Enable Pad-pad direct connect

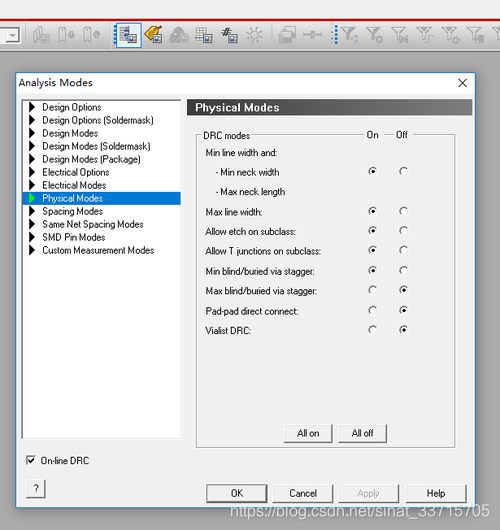click(372, 310)
